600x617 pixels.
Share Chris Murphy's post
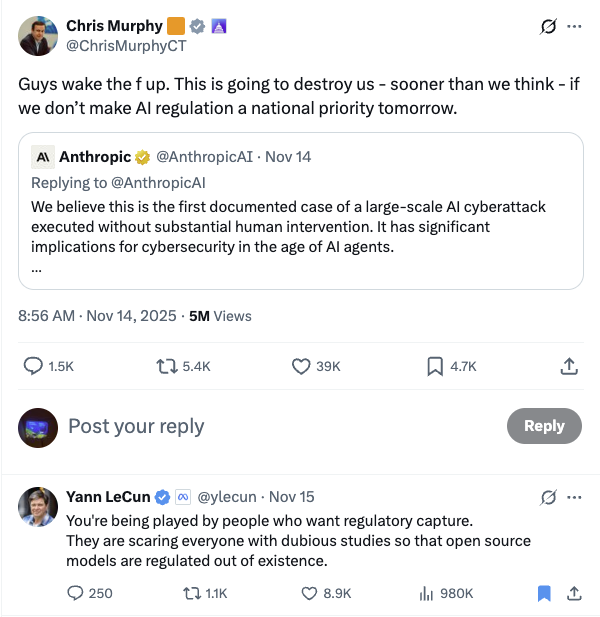569,367
